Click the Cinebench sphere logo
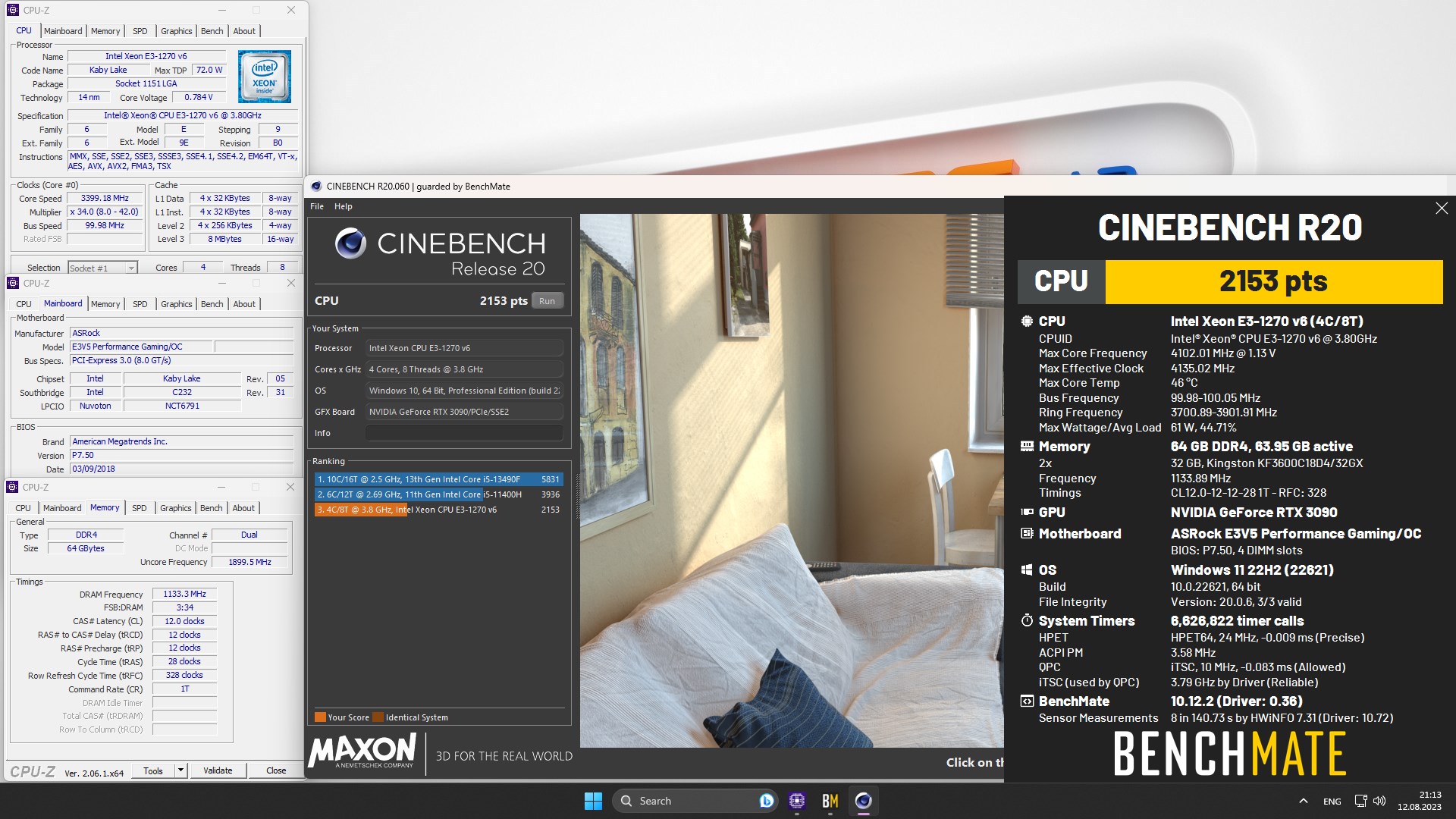This screenshot has height=819, width=1456. point(350,243)
